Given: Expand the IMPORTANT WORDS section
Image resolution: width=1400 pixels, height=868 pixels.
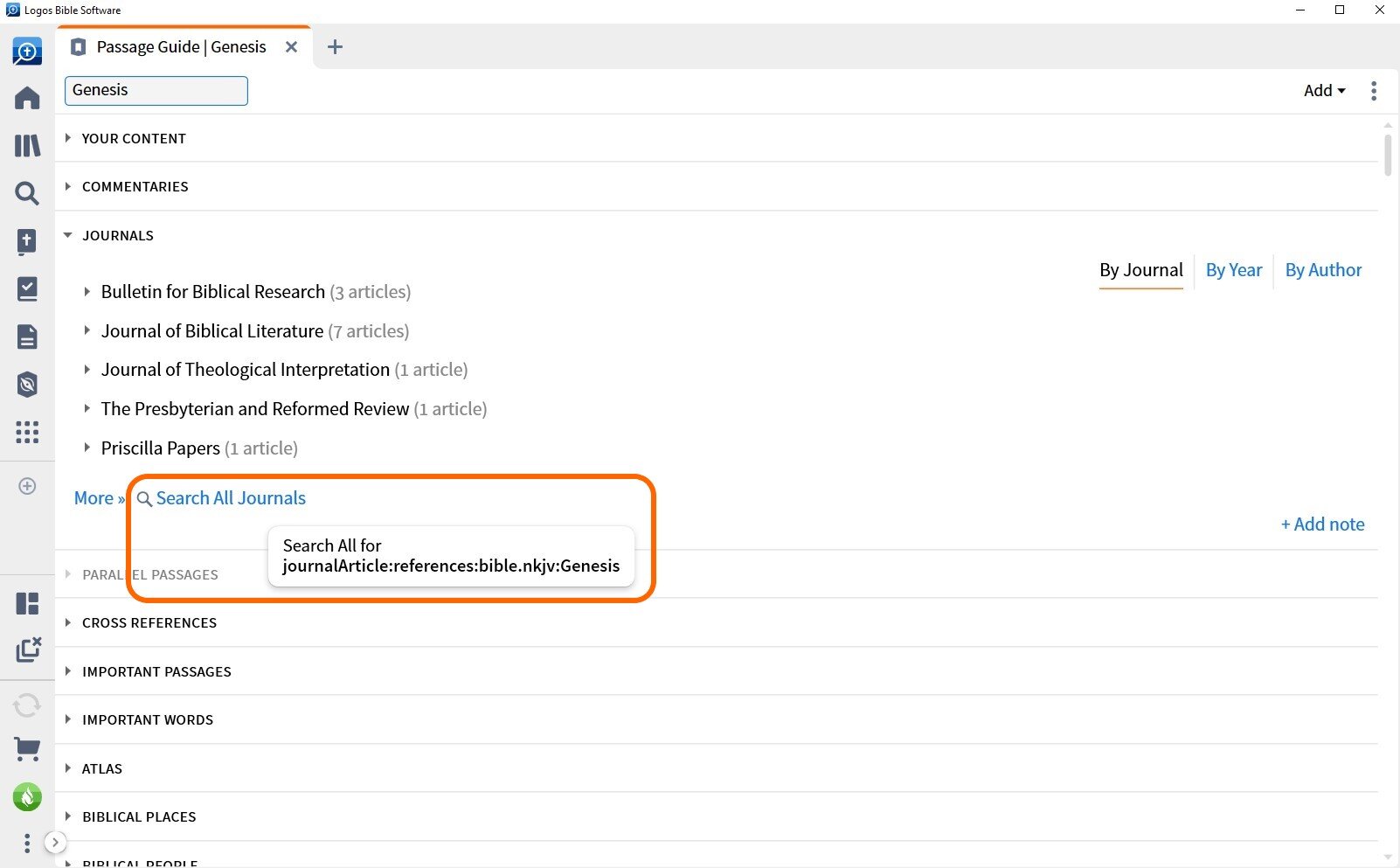Looking at the screenshot, I should 68,719.
